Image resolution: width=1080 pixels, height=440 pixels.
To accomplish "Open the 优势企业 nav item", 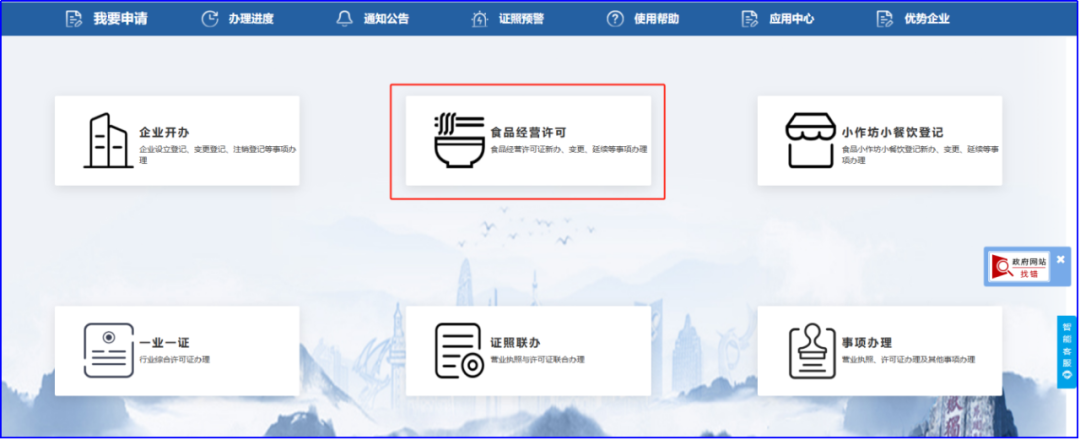I will pyautogui.click(x=927, y=19).
